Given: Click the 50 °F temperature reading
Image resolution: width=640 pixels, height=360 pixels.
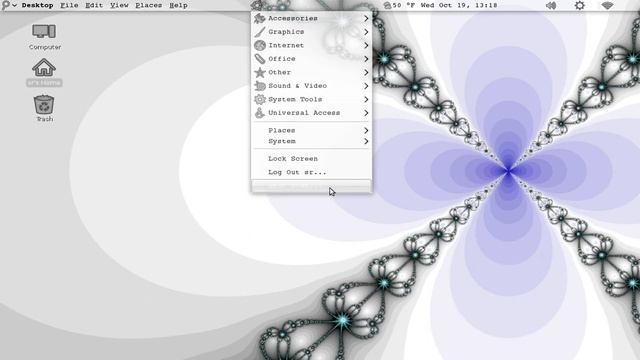Looking at the screenshot, I should coord(404,5).
